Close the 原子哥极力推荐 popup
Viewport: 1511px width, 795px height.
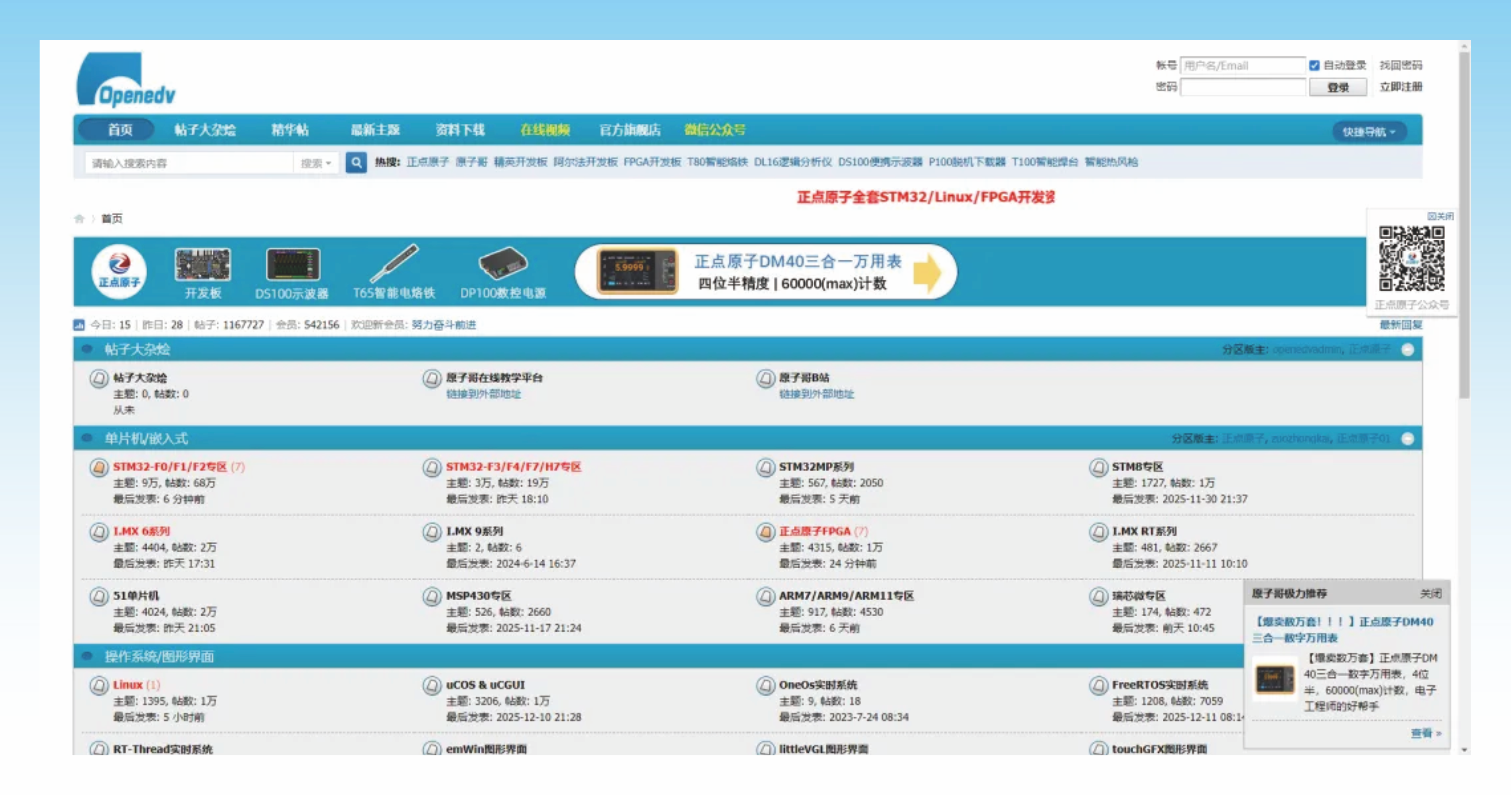pyautogui.click(x=1431, y=594)
